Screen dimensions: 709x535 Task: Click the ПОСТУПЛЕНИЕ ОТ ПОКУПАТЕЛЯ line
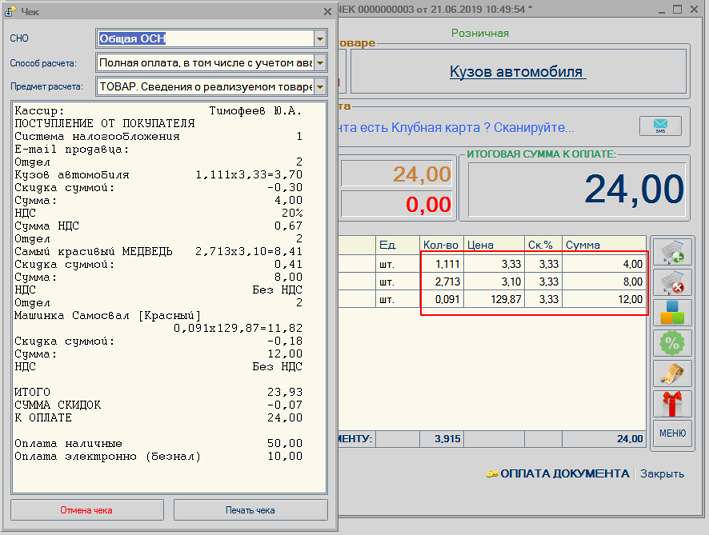point(104,123)
